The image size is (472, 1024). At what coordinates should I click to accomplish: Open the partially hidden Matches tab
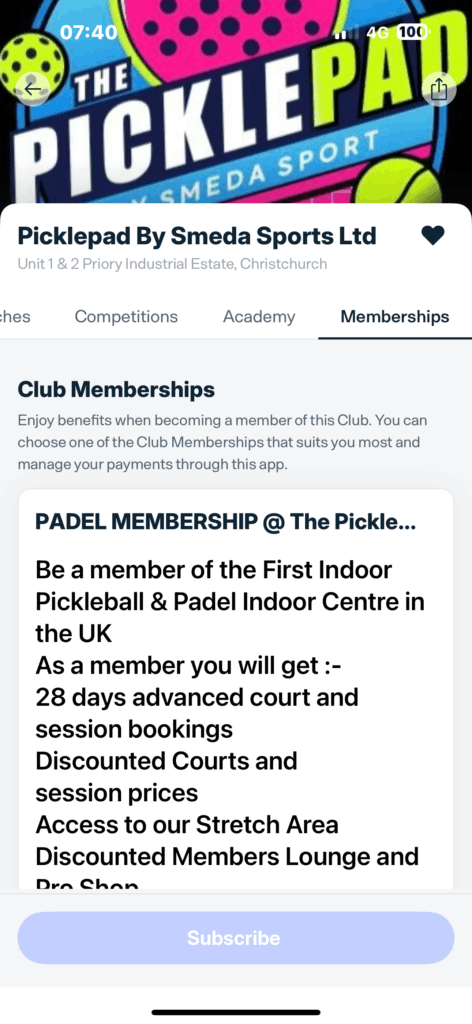pos(15,317)
